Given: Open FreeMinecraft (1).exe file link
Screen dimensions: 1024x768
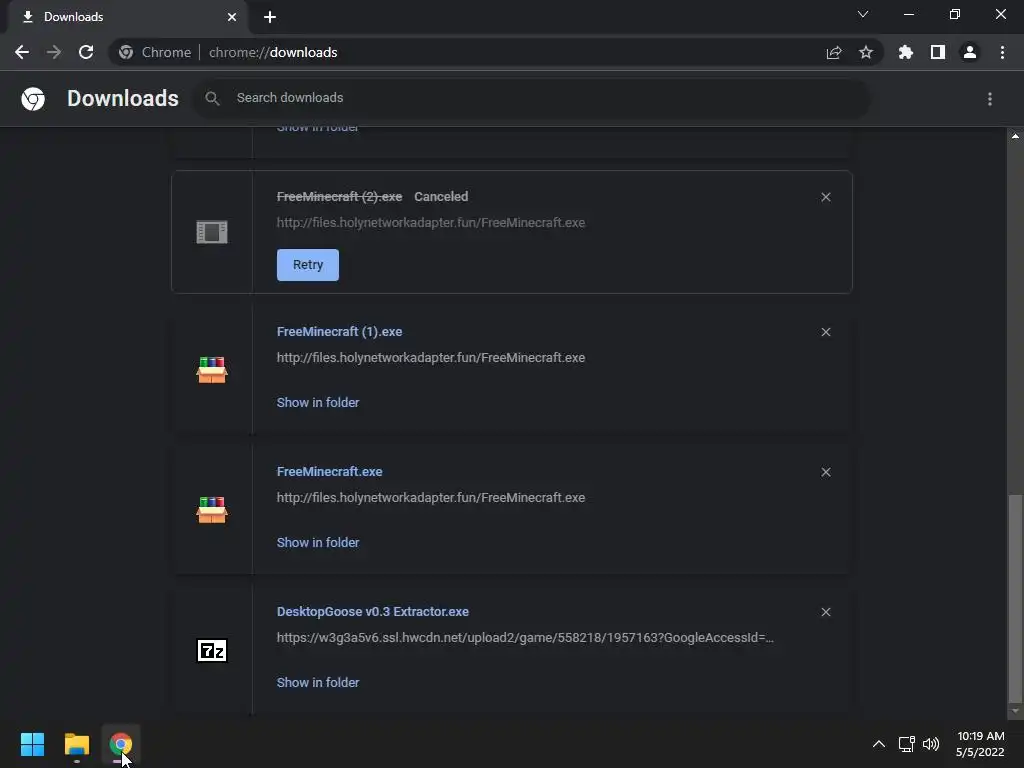Looking at the screenshot, I should coord(340,332).
